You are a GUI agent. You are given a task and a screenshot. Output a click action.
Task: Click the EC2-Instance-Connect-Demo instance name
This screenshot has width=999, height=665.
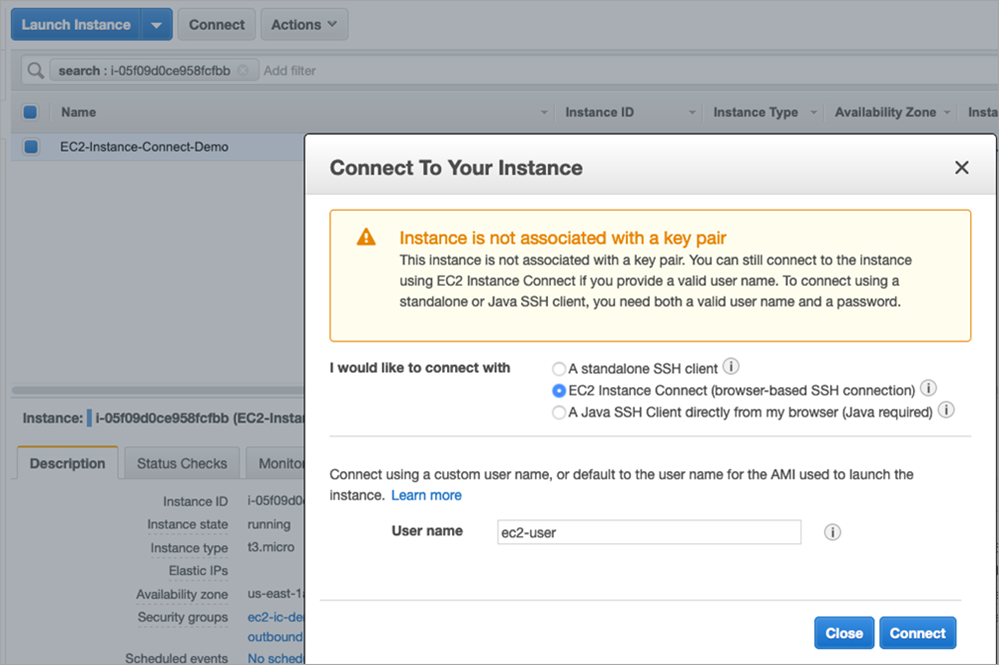pos(144,147)
